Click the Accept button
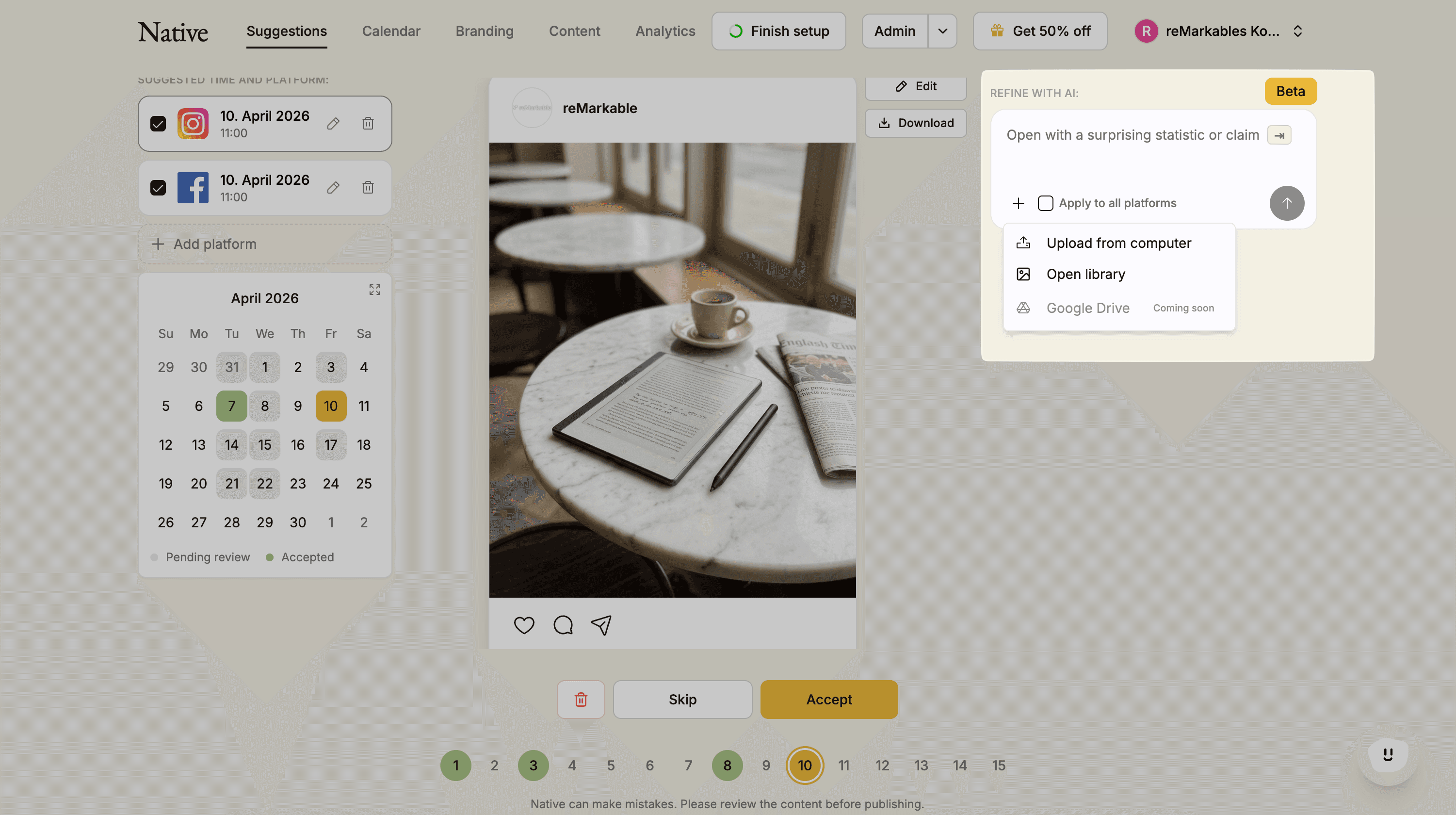The image size is (1456, 815). click(828, 699)
